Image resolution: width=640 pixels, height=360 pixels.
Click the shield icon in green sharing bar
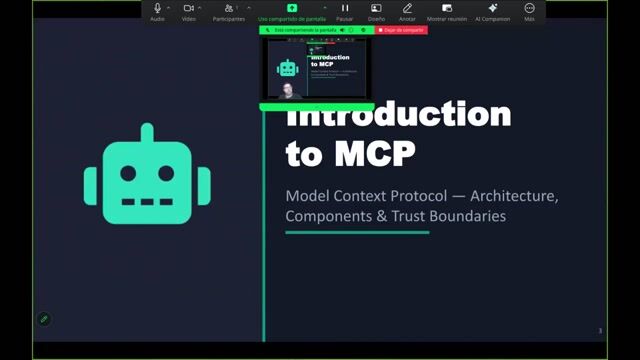tap(363, 30)
